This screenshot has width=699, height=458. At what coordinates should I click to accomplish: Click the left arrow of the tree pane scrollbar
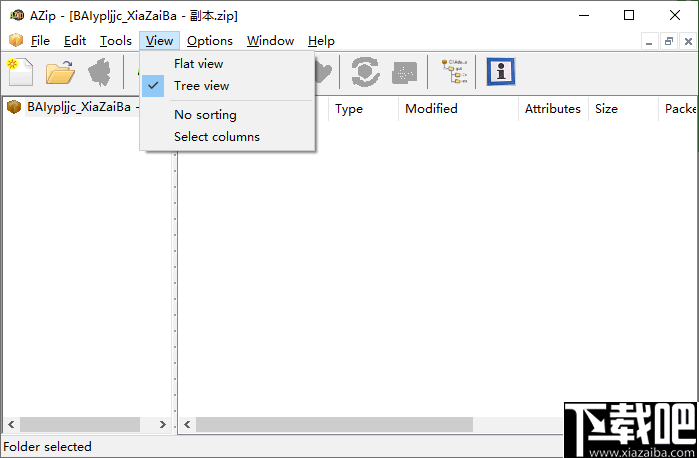[x=11, y=425]
